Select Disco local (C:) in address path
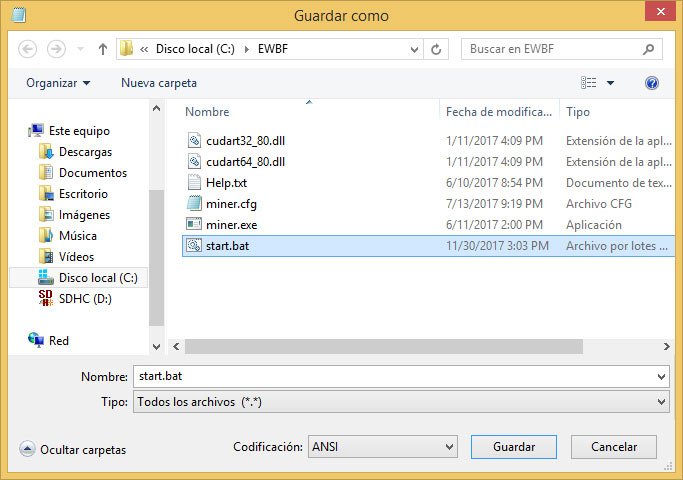The image size is (683, 480). click(x=195, y=49)
